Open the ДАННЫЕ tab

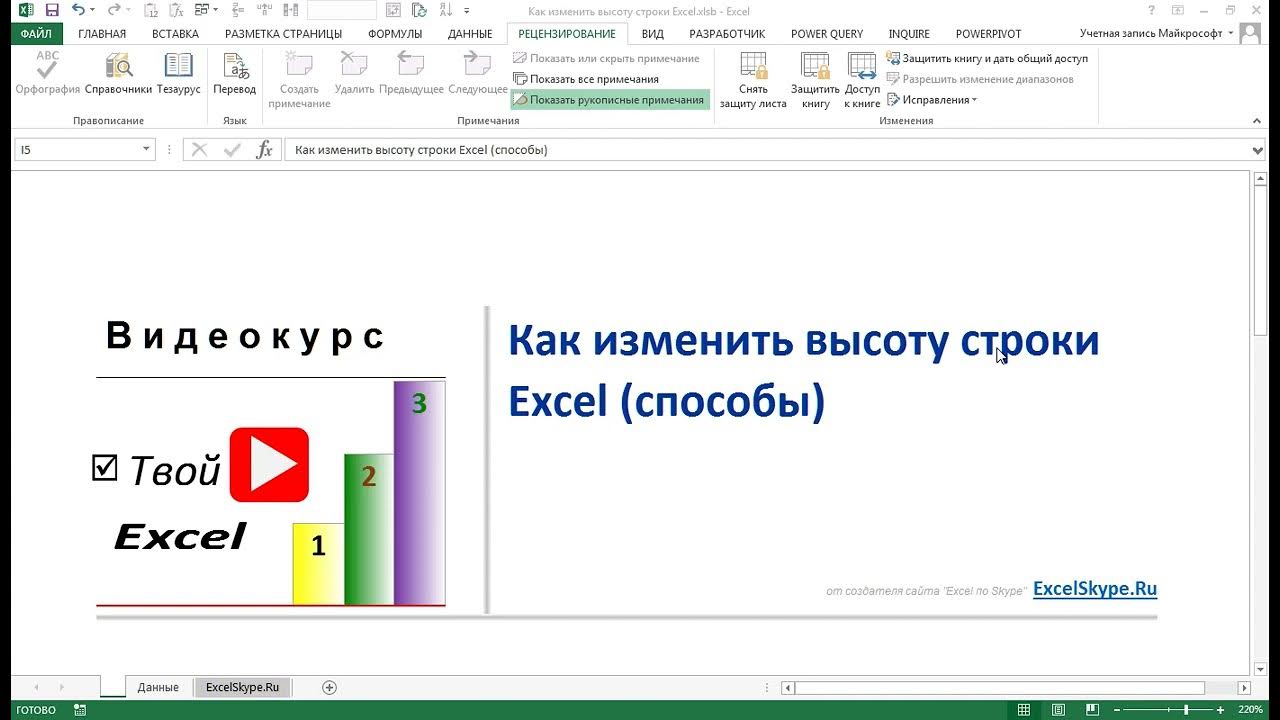tap(470, 34)
